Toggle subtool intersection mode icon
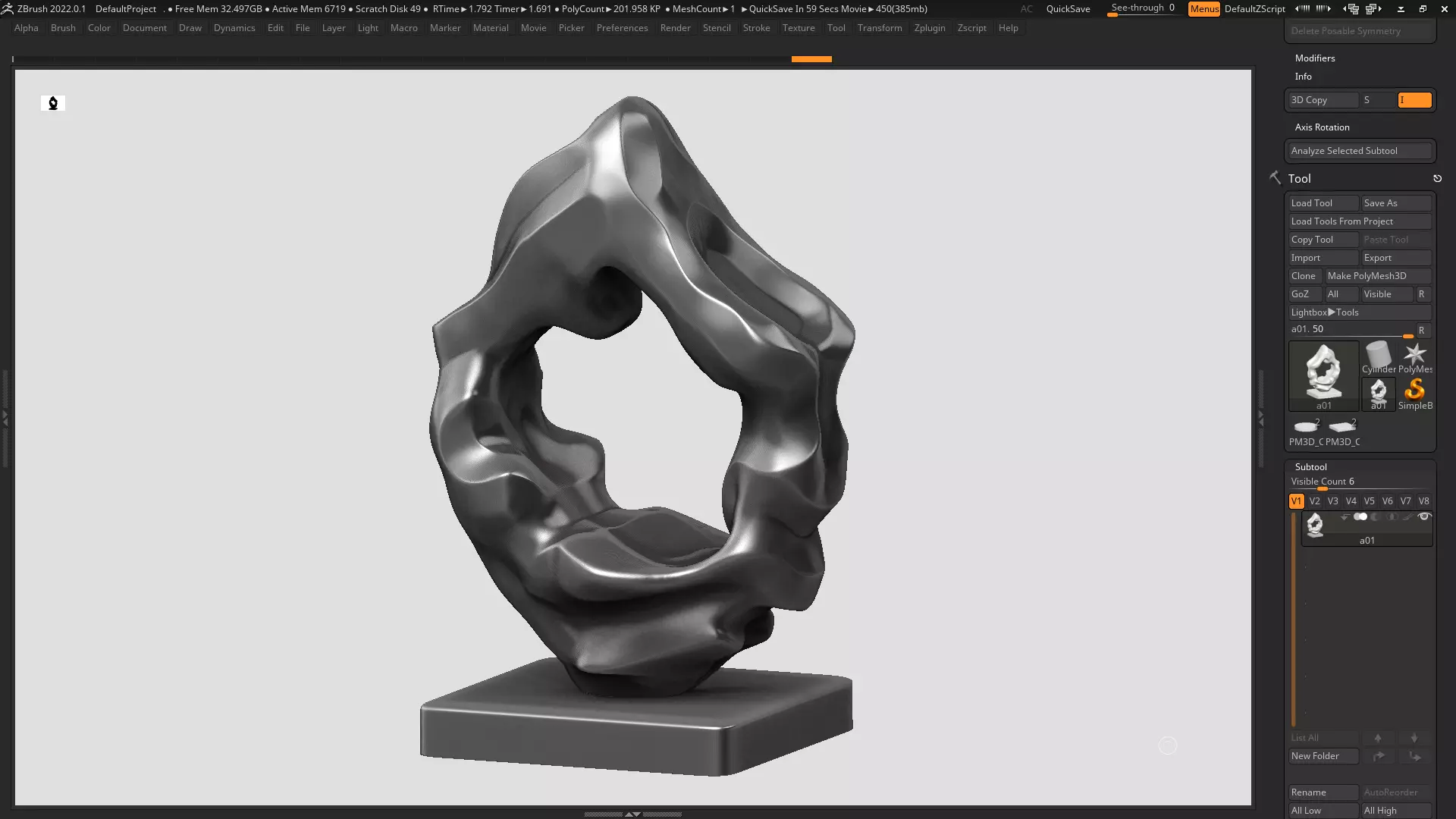 click(1392, 517)
